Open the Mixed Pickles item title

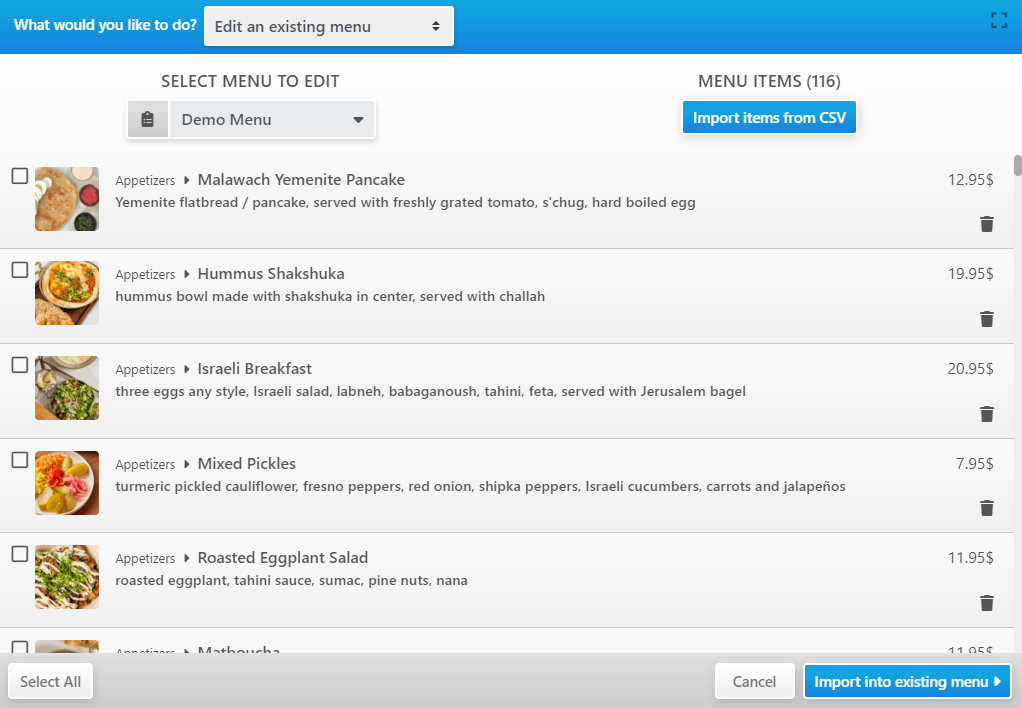click(246, 464)
